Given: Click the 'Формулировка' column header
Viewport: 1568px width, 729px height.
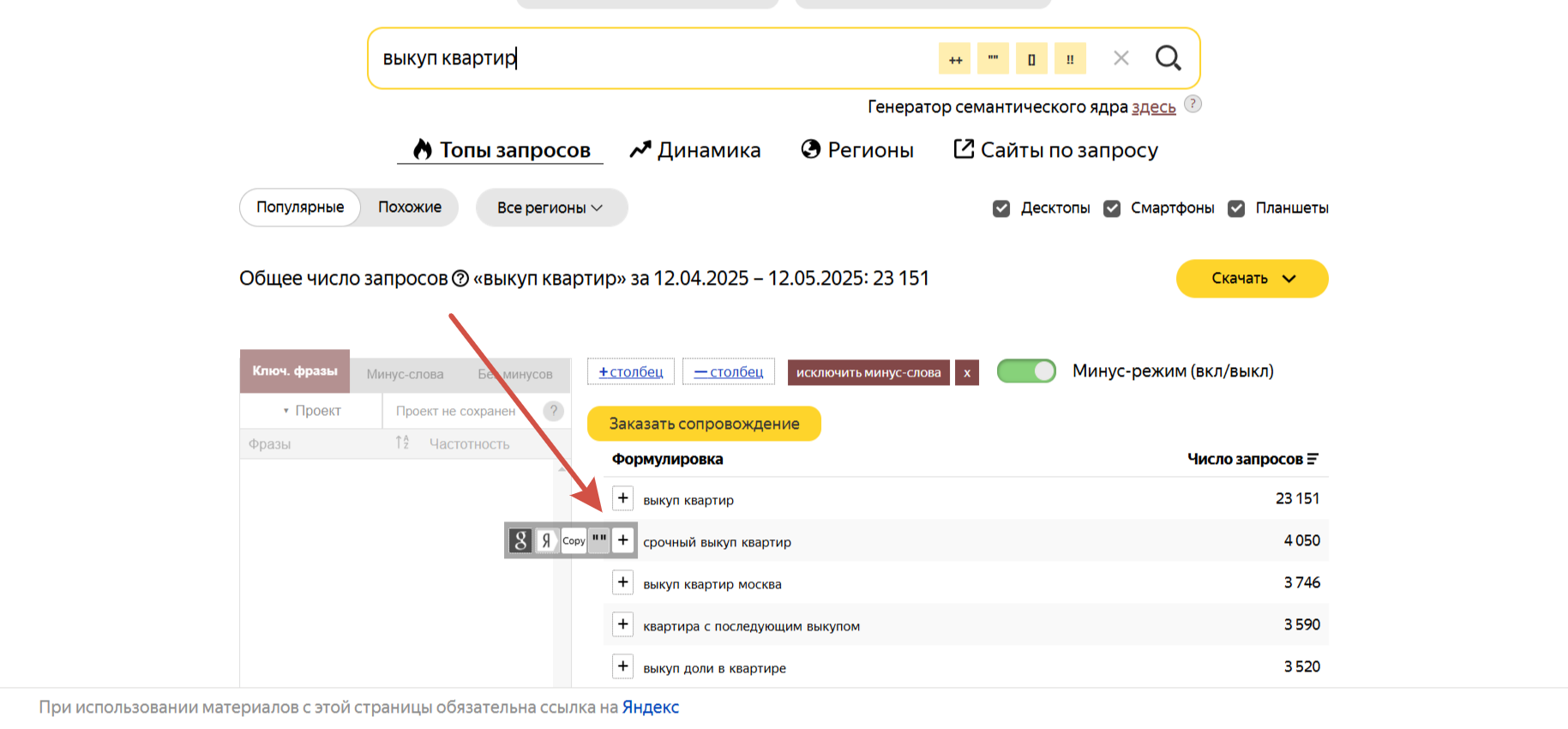Looking at the screenshot, I should 668,459.
